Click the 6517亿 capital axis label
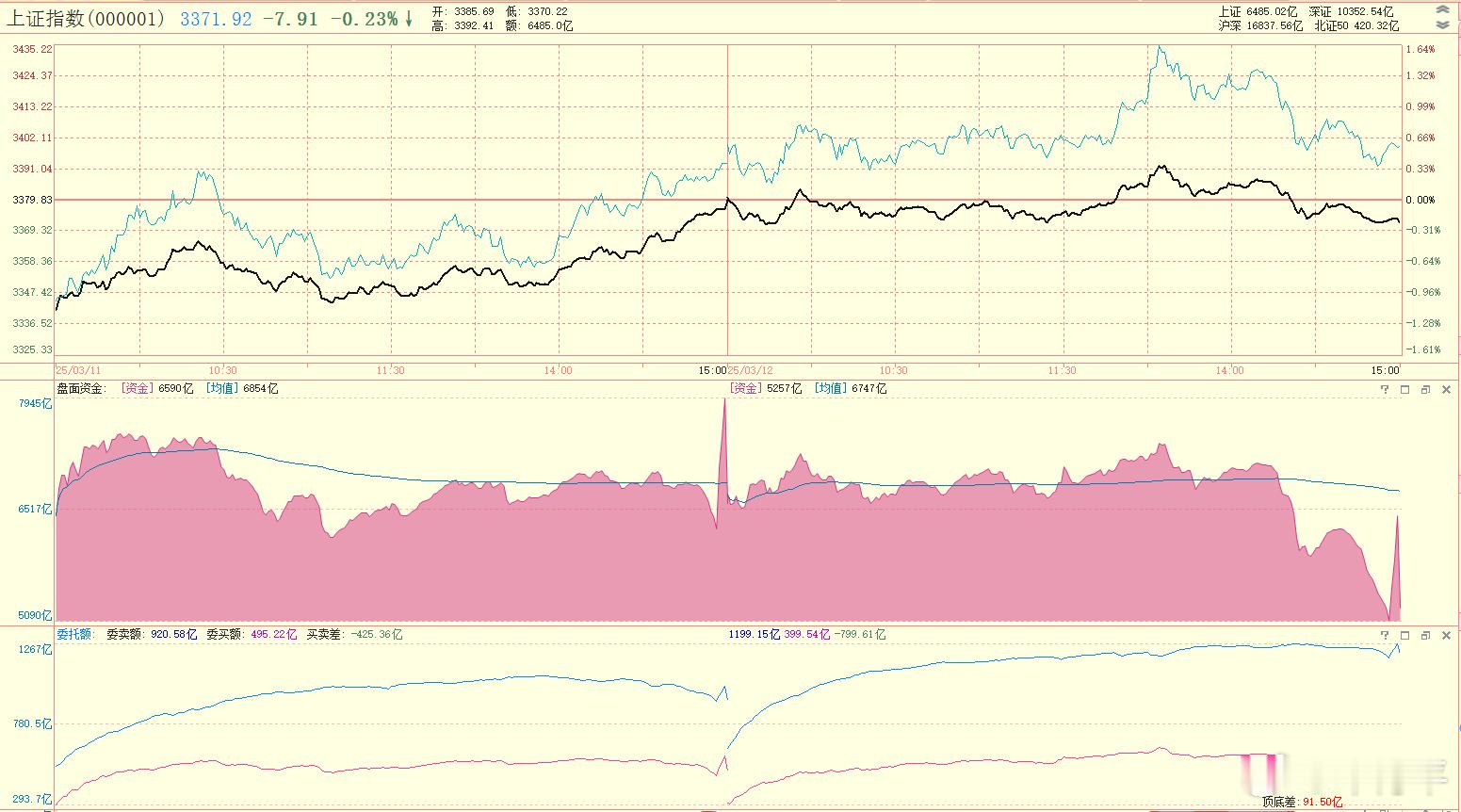The image size is (1461, 812). [x=36, y=509]
